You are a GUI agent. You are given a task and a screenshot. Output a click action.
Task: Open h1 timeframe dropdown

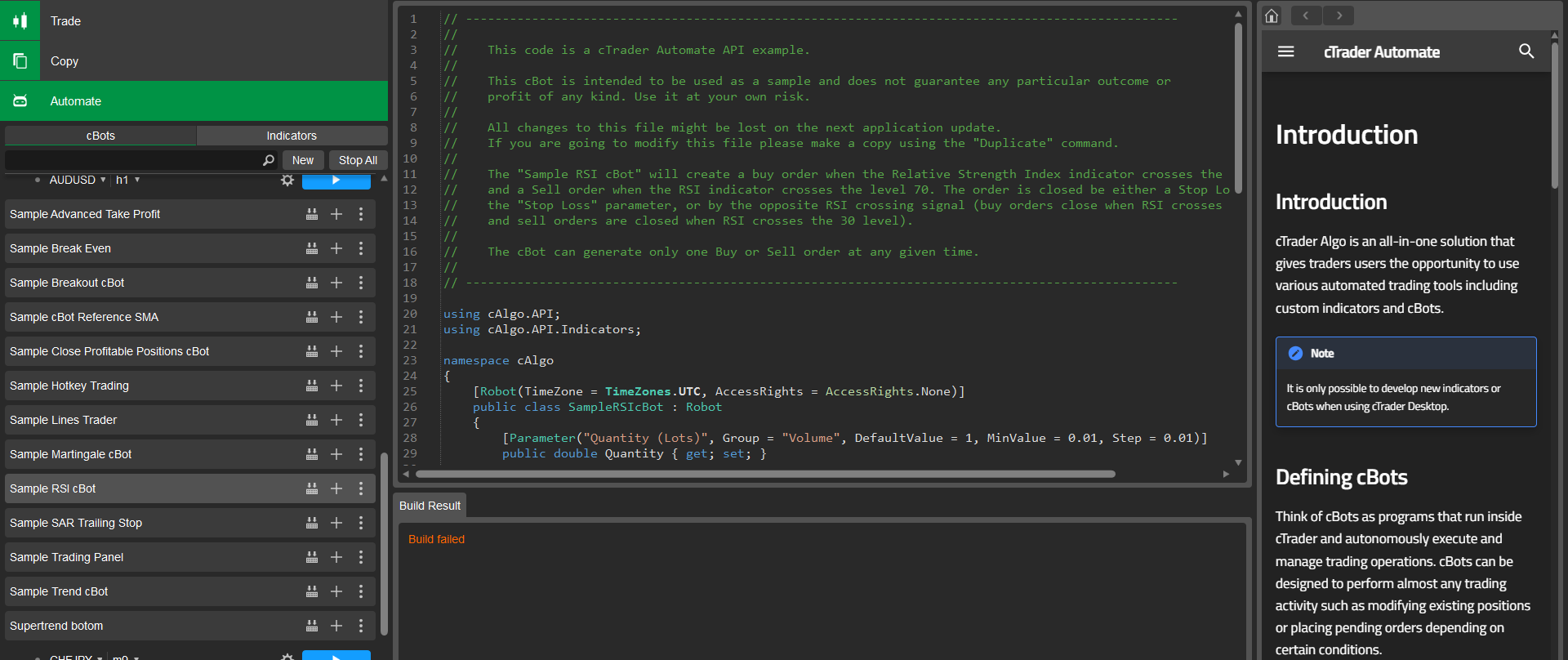[127, 180]
